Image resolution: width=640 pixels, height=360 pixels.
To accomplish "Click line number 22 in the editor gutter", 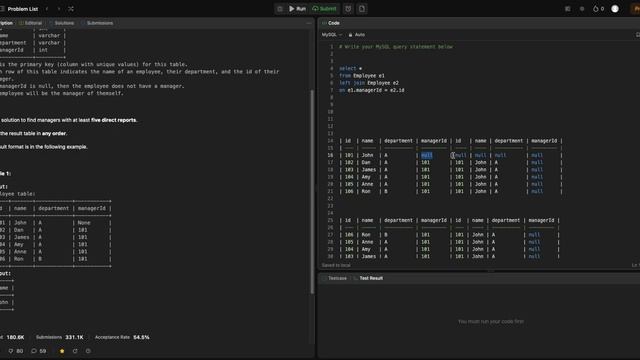I will 330,198.
